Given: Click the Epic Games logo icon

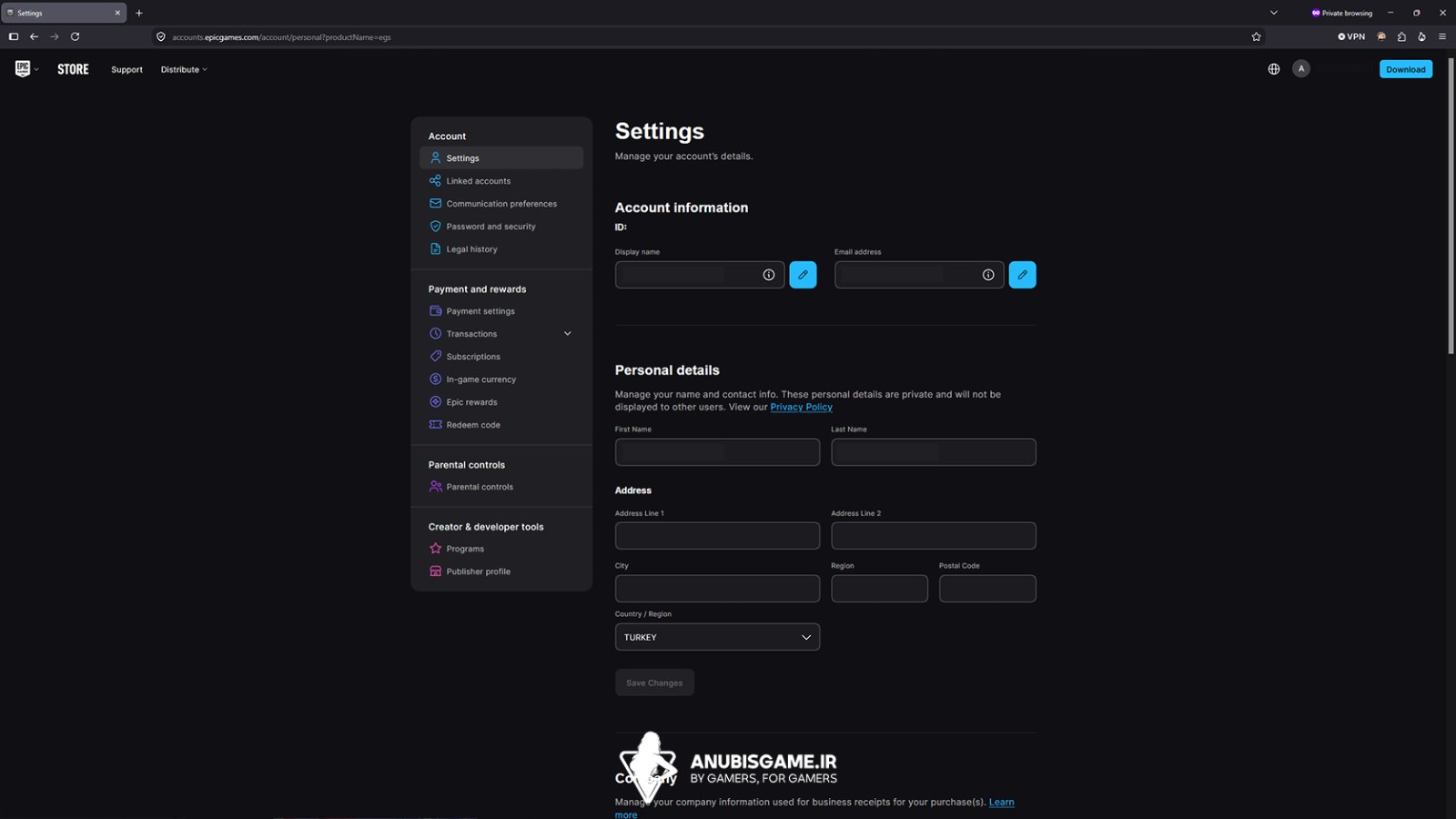Looking at the screenshot, I should pos(23,69).
